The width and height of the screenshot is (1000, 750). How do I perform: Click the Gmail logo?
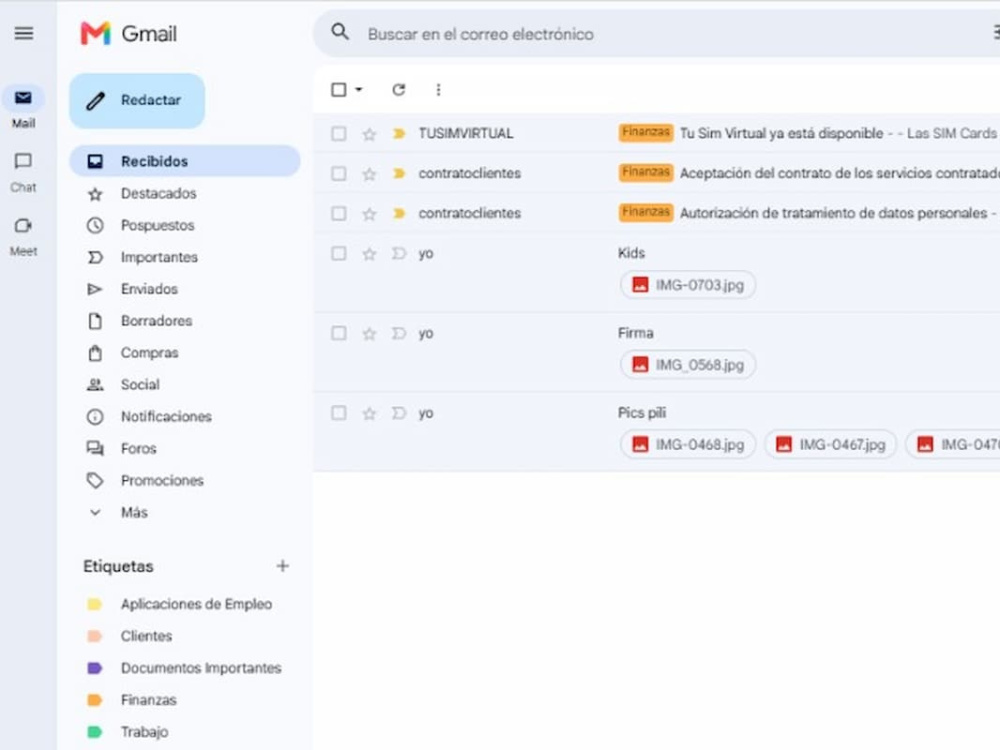[x=129, y=33]
